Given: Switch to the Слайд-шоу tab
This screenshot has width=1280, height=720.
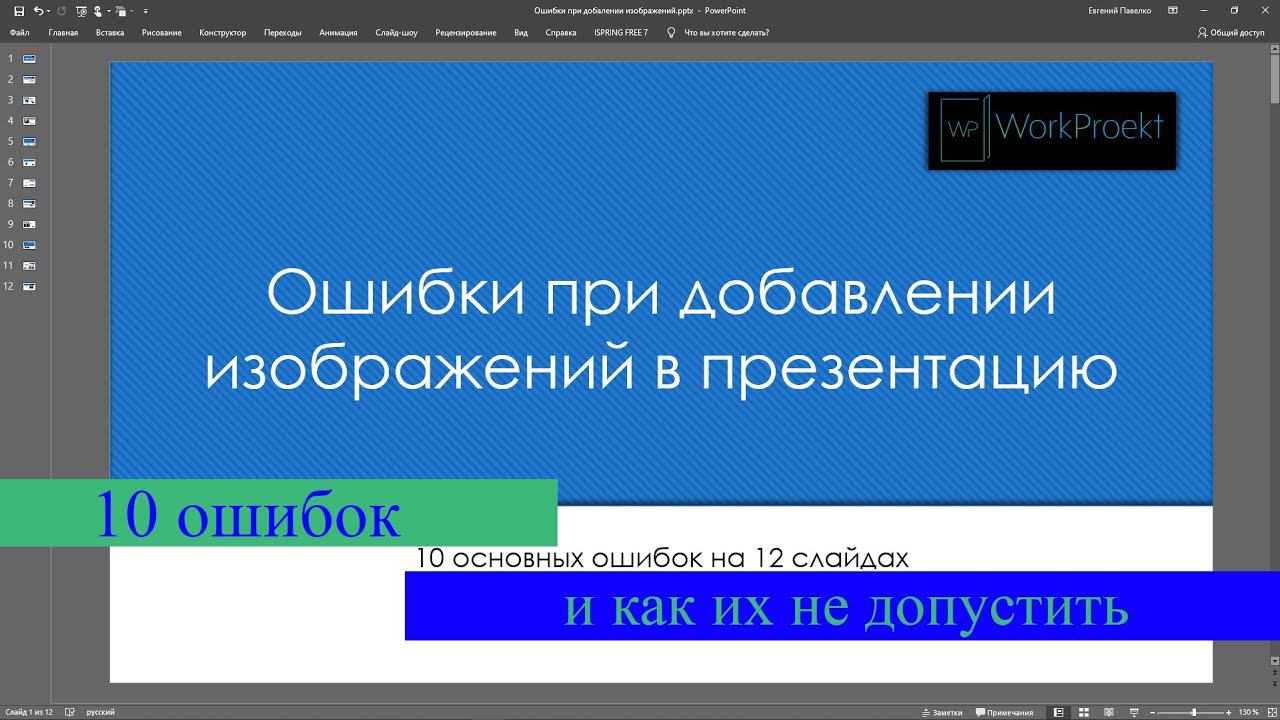Looking at the screenshot, I should tap(397, 32).
